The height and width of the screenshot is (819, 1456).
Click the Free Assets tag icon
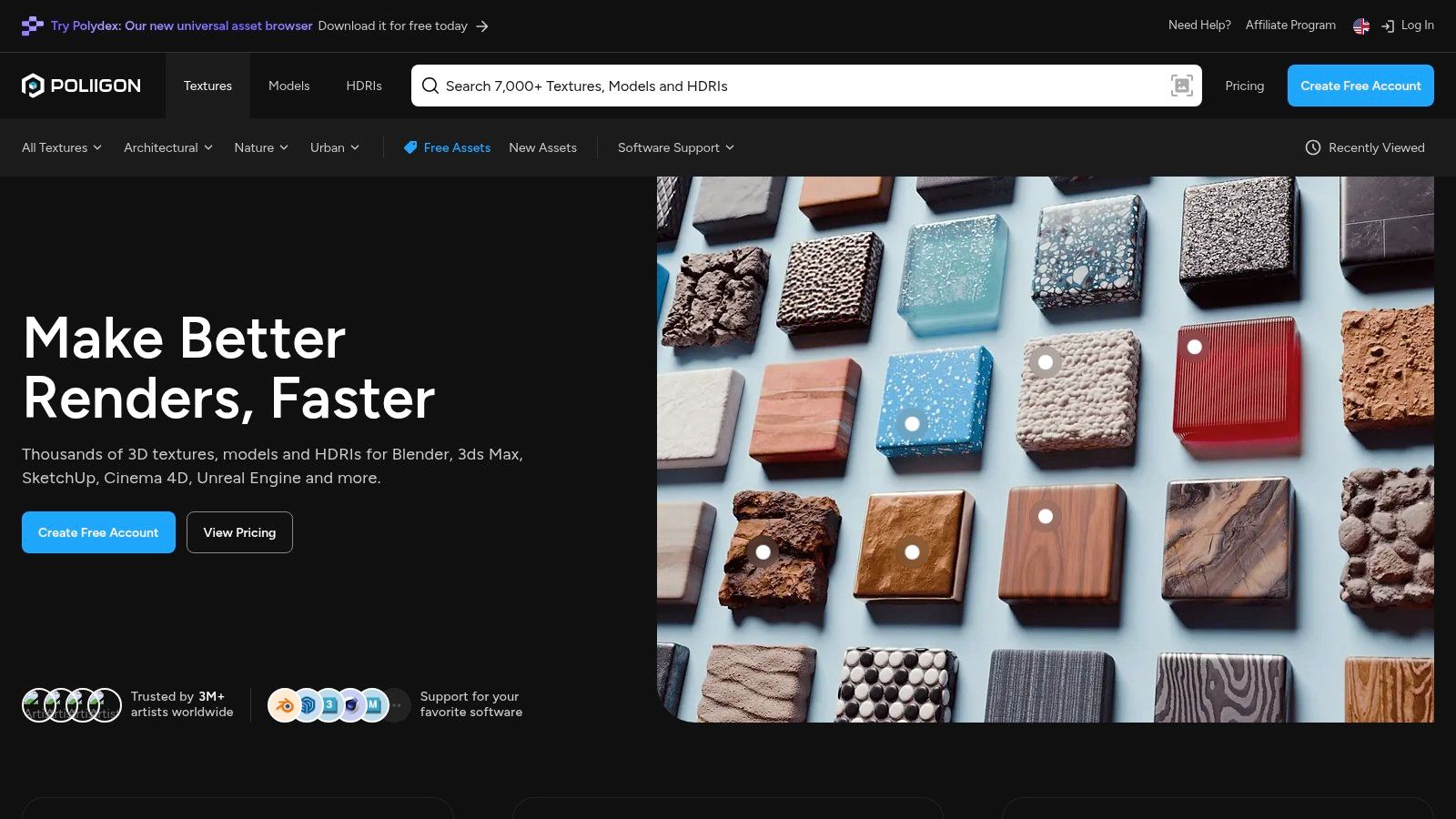410,147
